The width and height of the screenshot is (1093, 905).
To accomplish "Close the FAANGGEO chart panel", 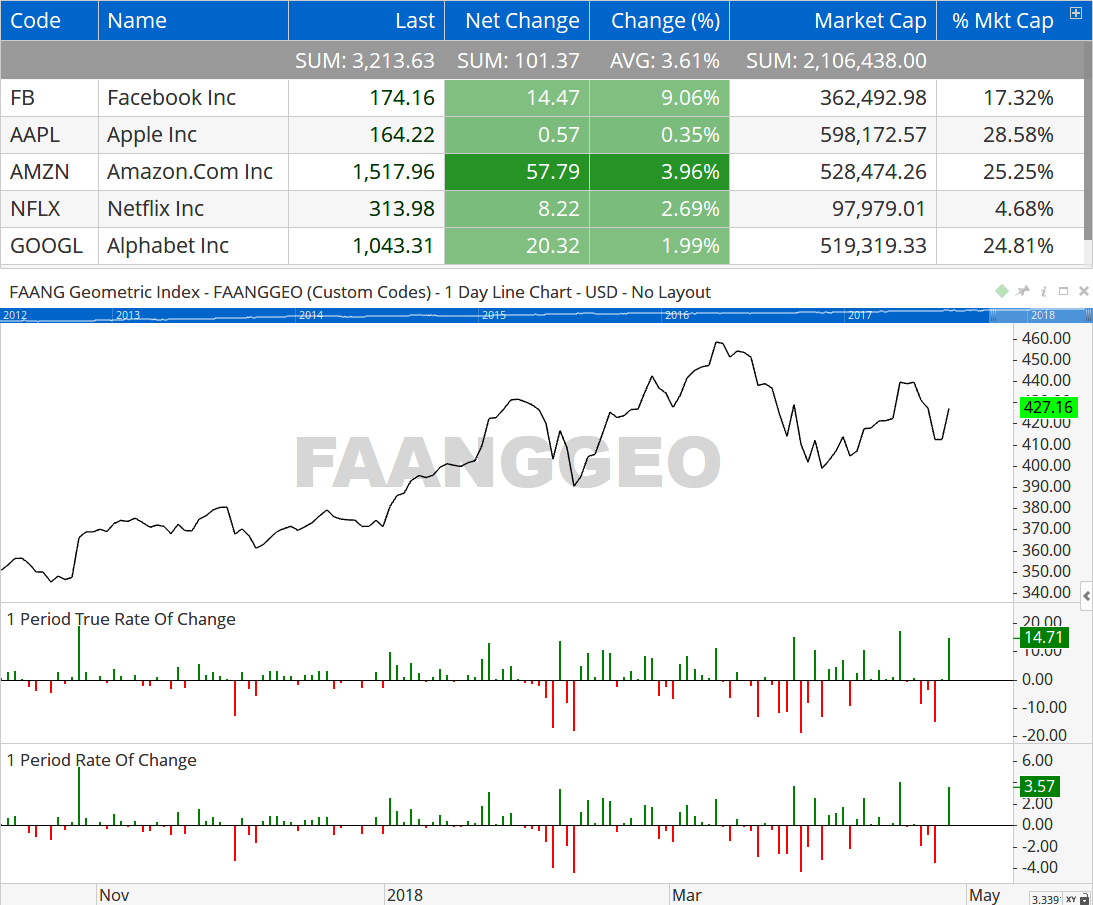I will (x=1083, y=291).
